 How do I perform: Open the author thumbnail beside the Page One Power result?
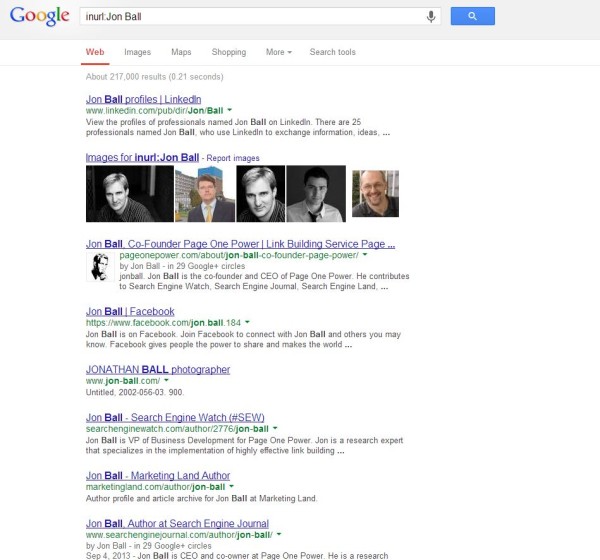[100, 267]
